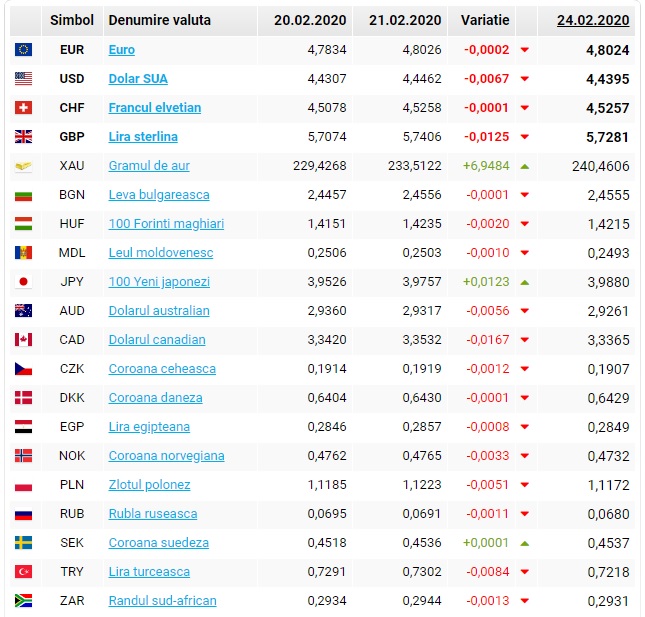This screenshot has height=617, width=645.
Task: Open the Randul sud-african link
Action: (162, 601)
